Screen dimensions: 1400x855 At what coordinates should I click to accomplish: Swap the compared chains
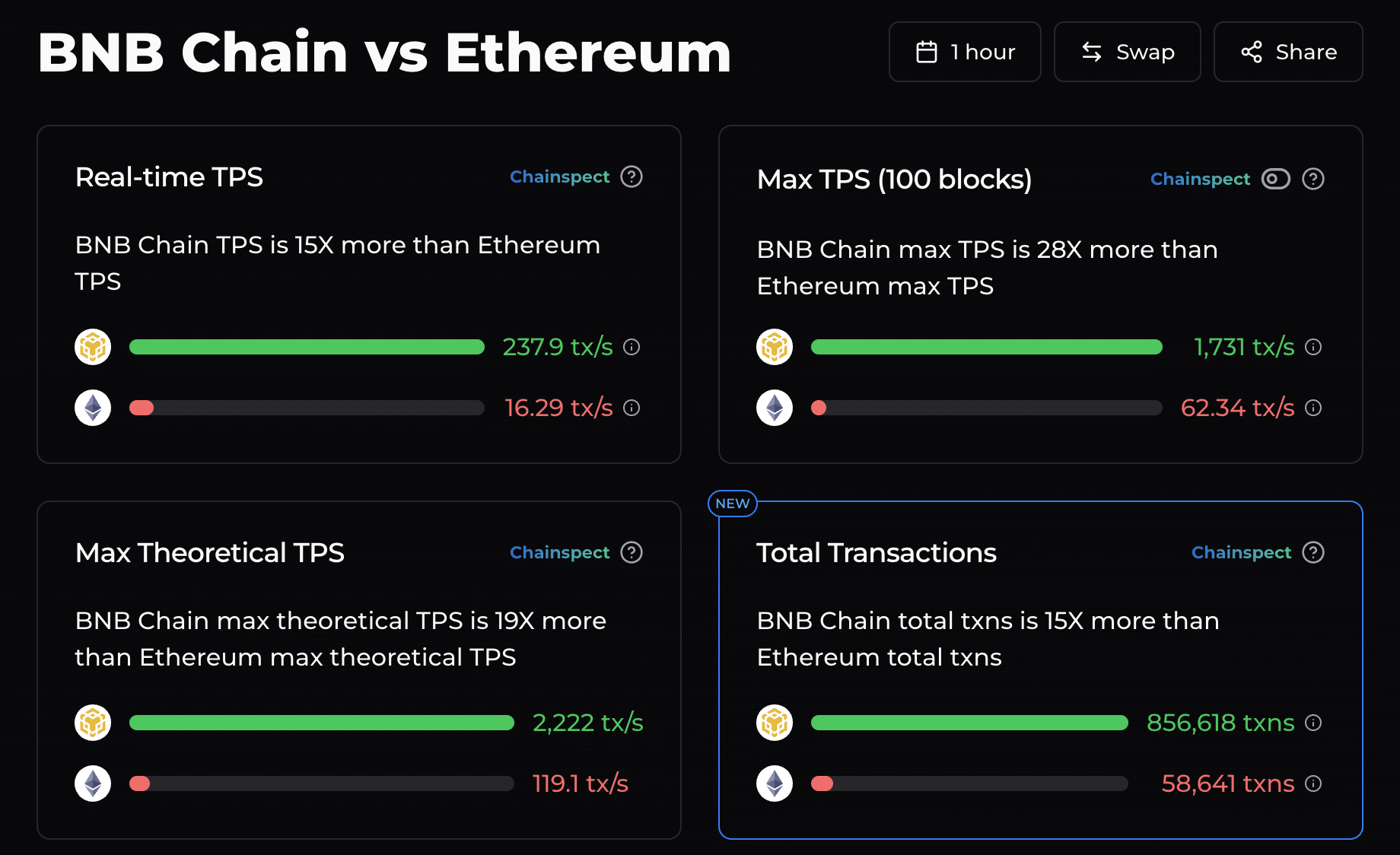[x=1127, y=52]
